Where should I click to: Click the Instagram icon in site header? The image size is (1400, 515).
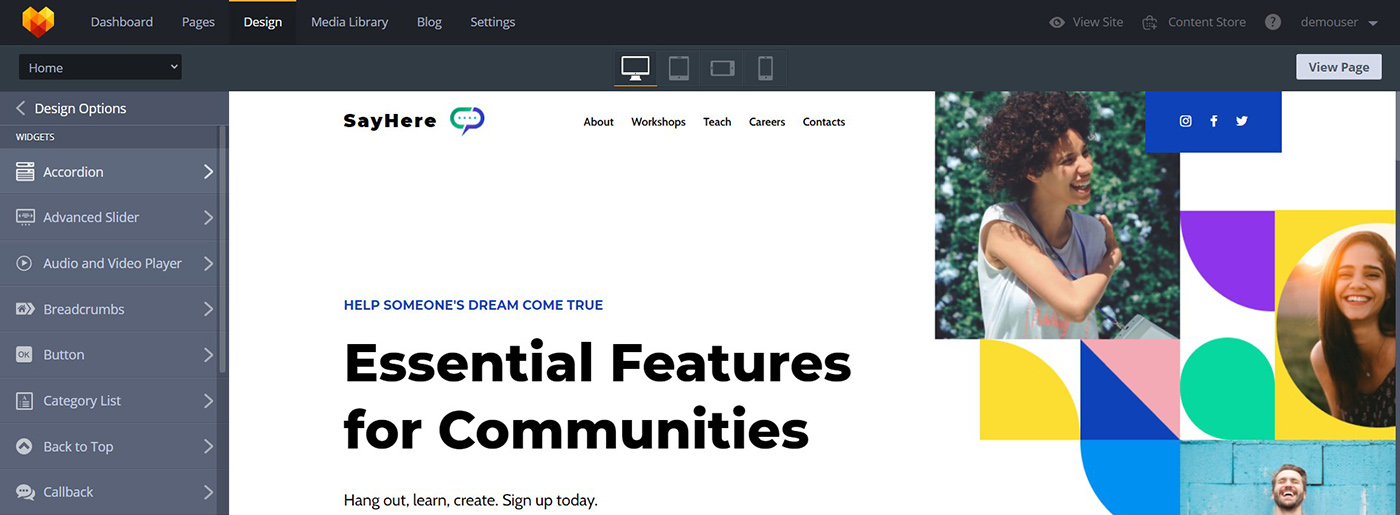1186,121
